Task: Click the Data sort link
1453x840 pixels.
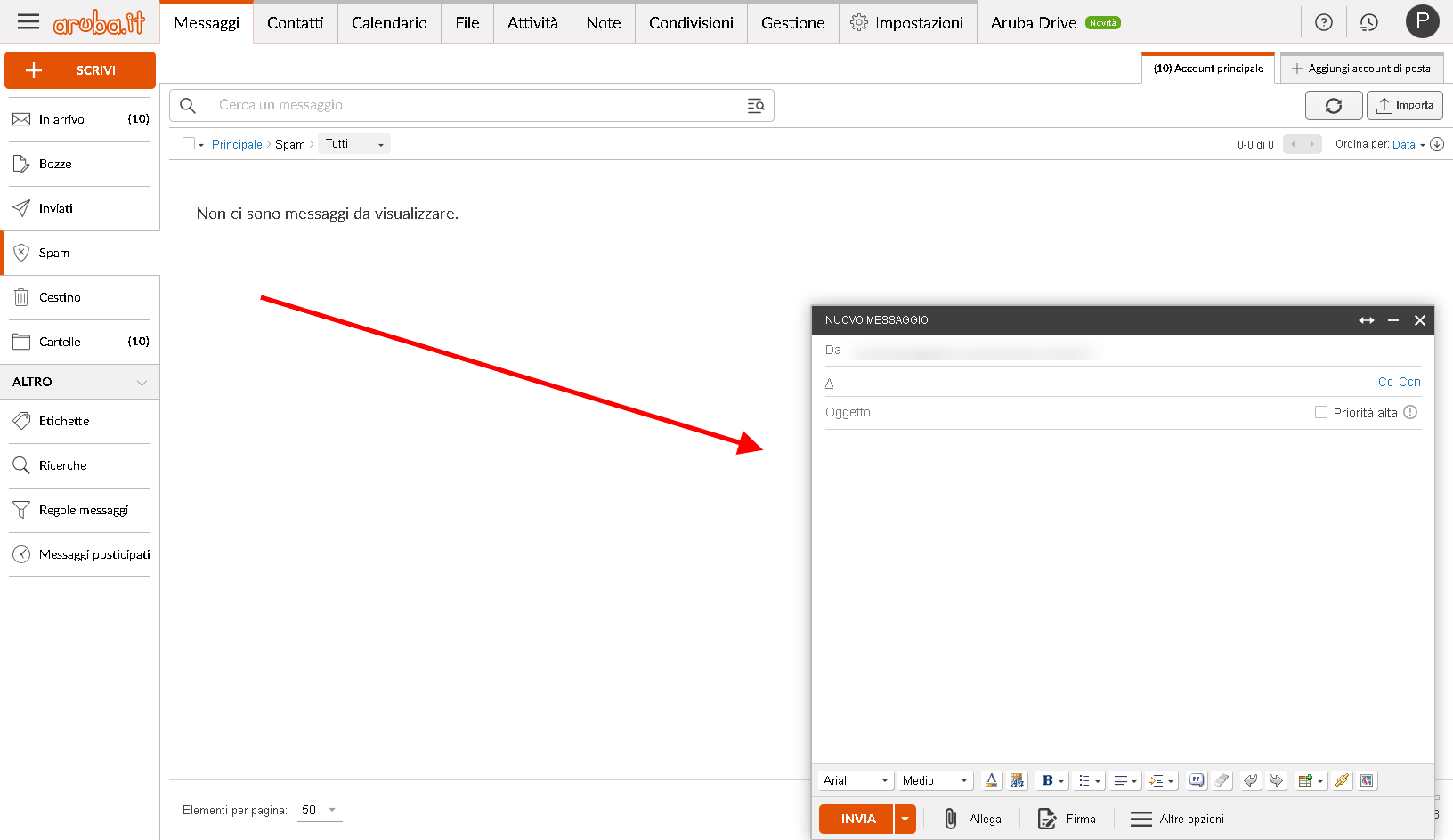Action: pyautogui.click(x=1405, y=144)
